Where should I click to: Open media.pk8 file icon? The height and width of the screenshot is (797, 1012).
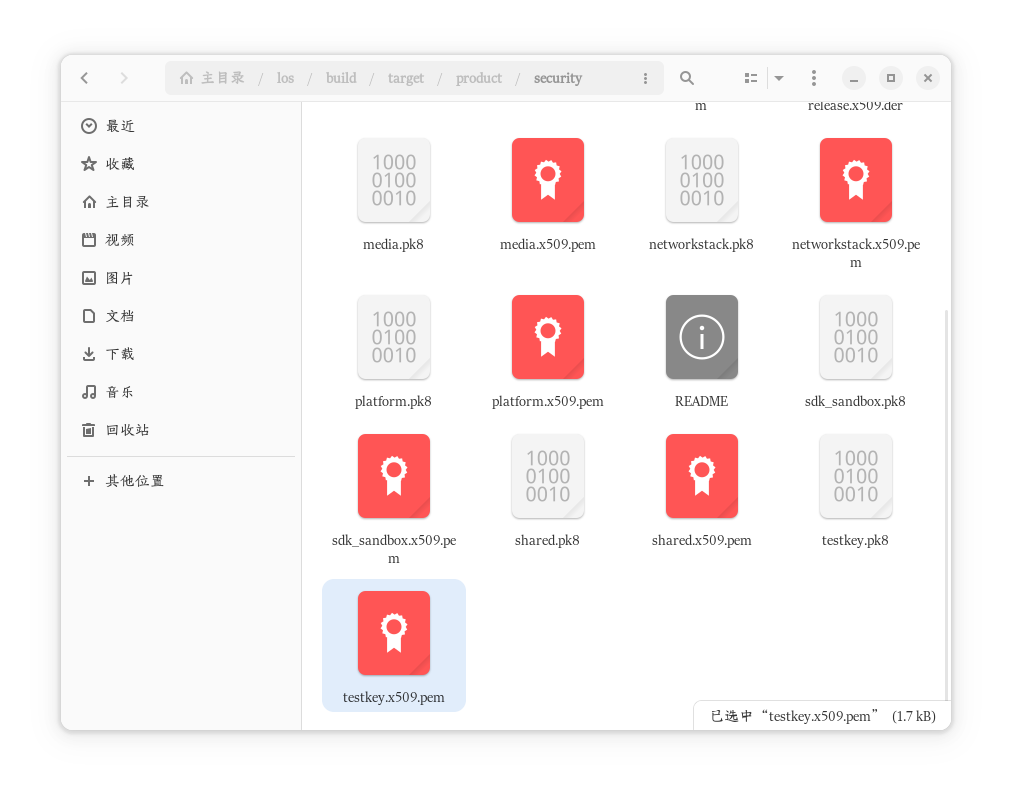(x=394, y=180)
